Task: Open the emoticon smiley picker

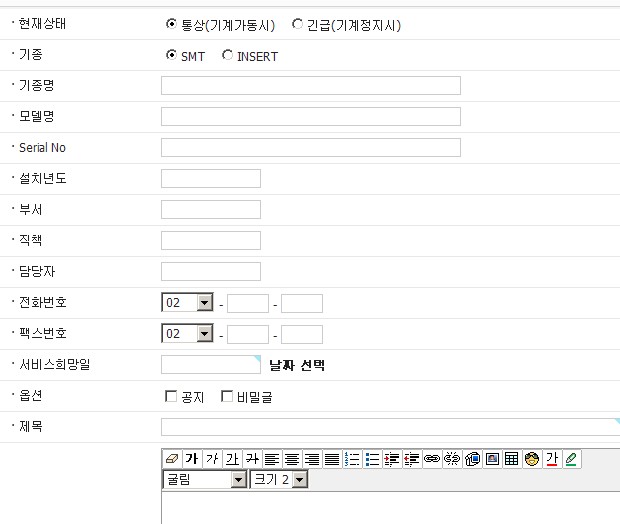Action: click(531, 459)
